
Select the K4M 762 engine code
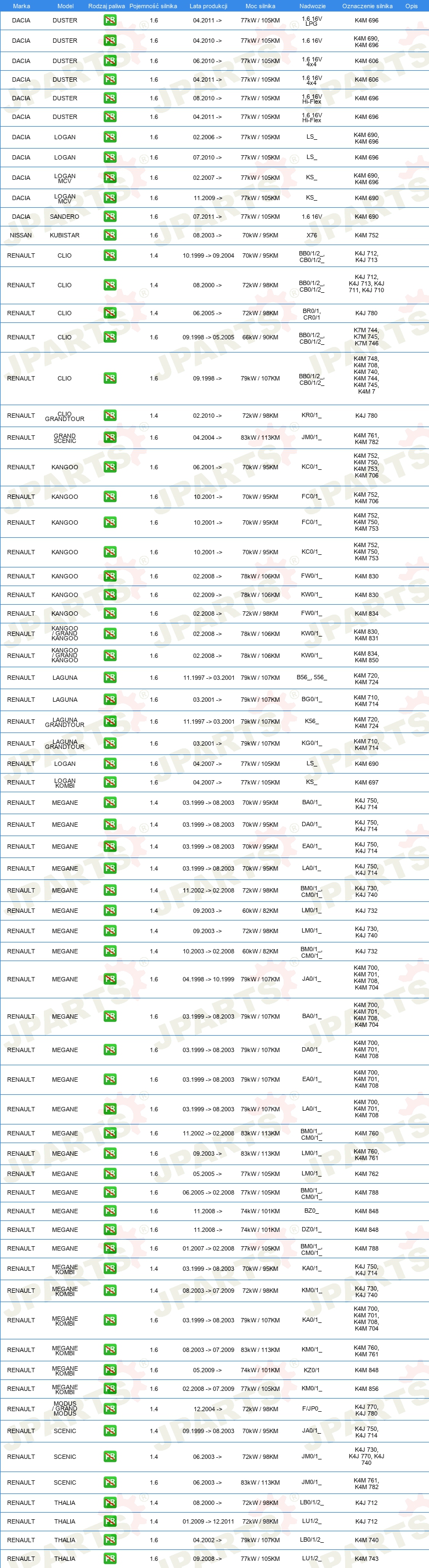click(x=366, y=1174)
